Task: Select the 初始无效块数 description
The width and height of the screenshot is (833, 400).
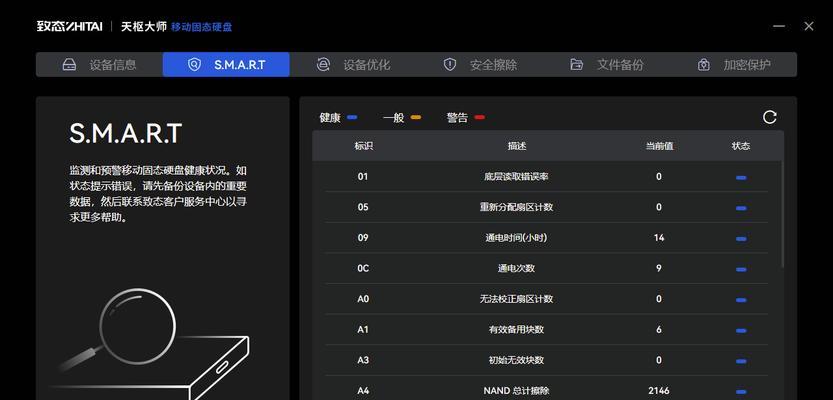Action: (516, 360)
